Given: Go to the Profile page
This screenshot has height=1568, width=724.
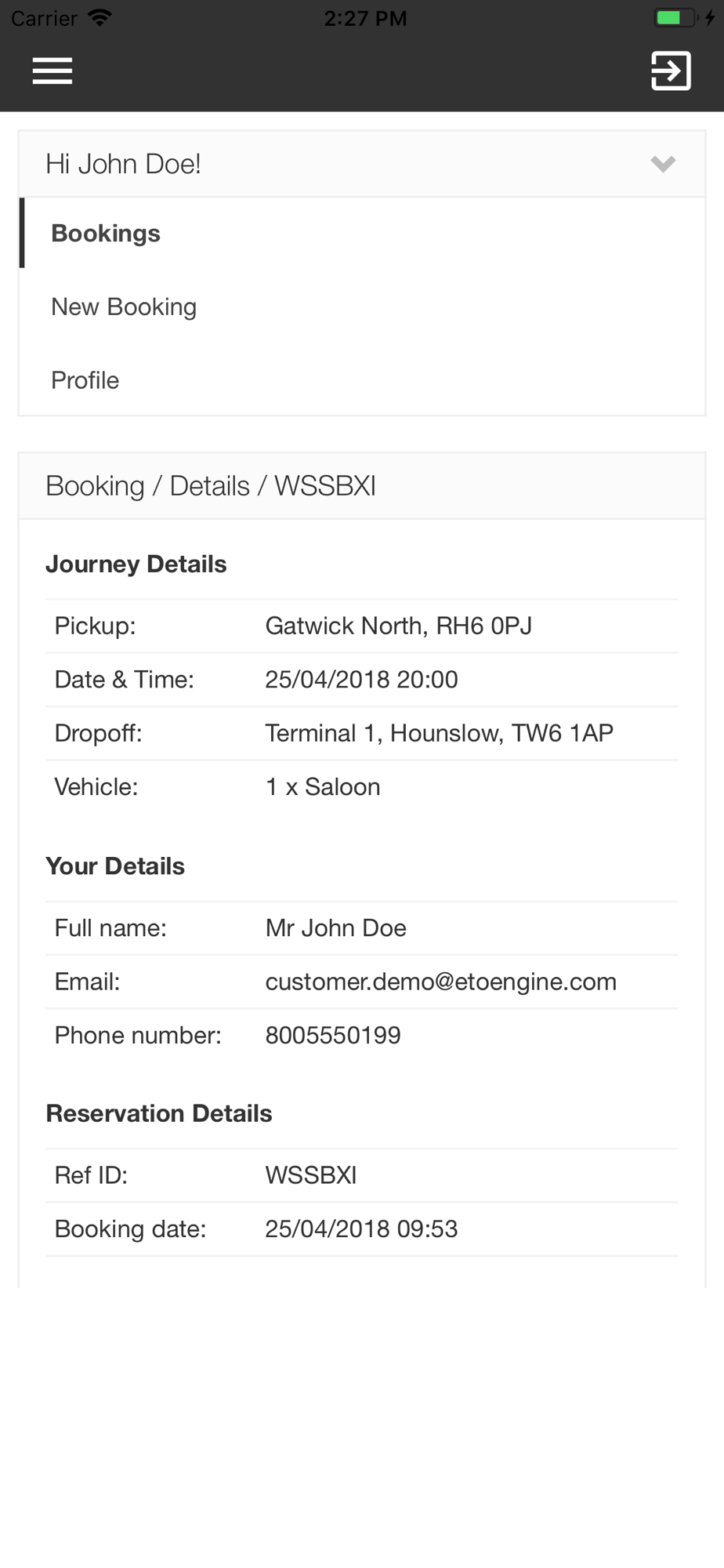Looking at the screenshot, I should coord(85,380).
